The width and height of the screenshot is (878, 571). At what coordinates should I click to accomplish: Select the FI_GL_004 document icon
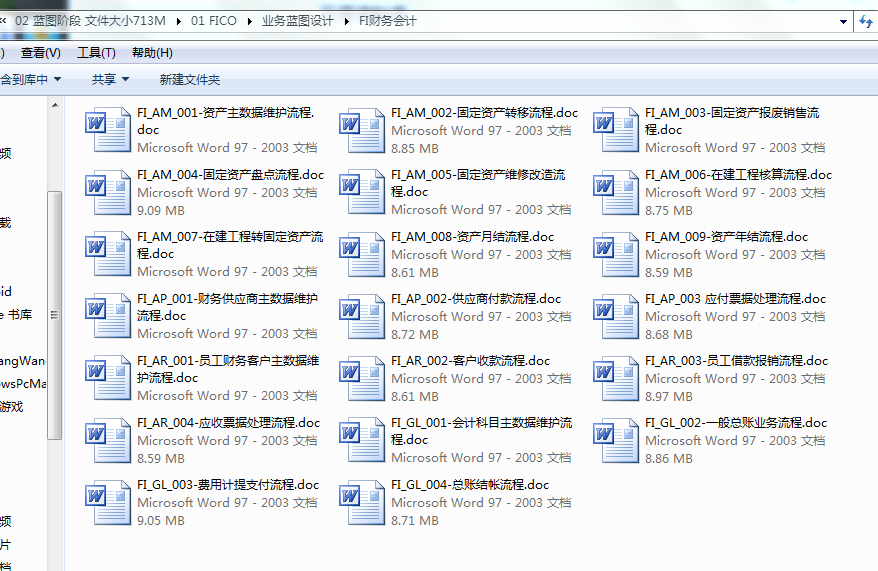pos(362,502)
